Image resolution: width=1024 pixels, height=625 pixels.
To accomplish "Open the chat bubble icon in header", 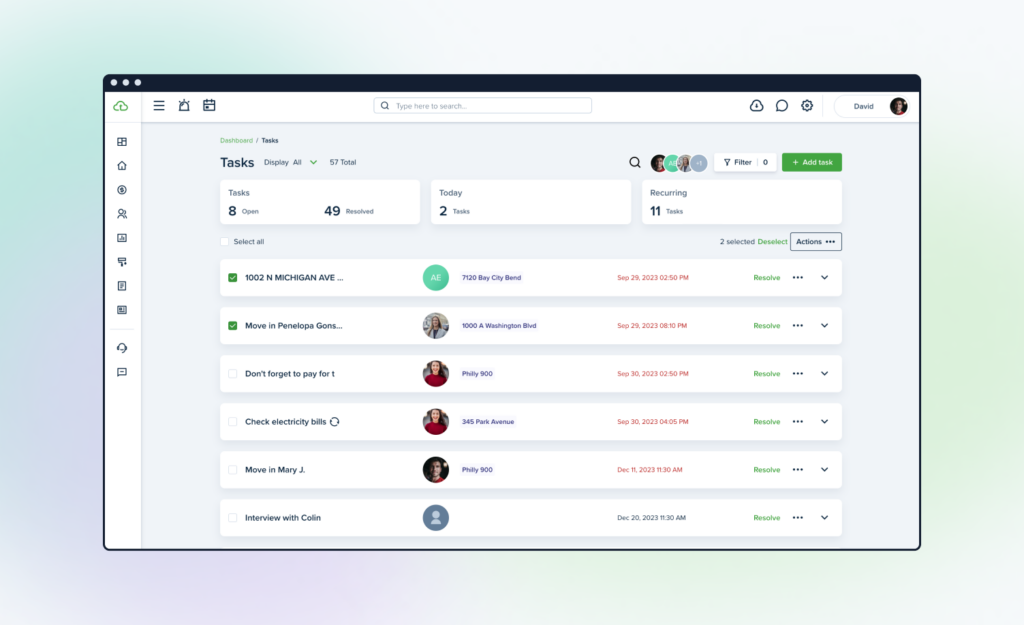I will pos(782,106).
